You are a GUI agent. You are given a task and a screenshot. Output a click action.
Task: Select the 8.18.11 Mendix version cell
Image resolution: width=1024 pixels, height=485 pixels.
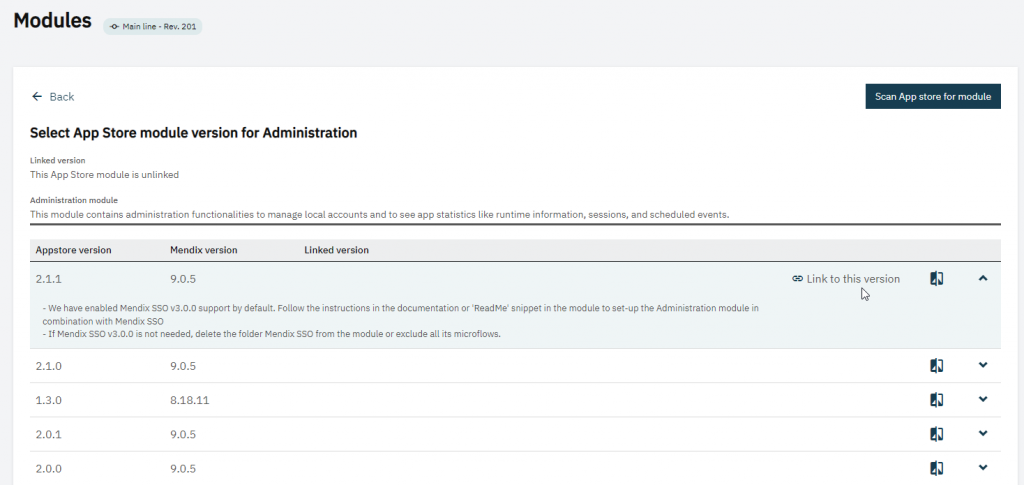pyautogui.click(x=189, y=400)
